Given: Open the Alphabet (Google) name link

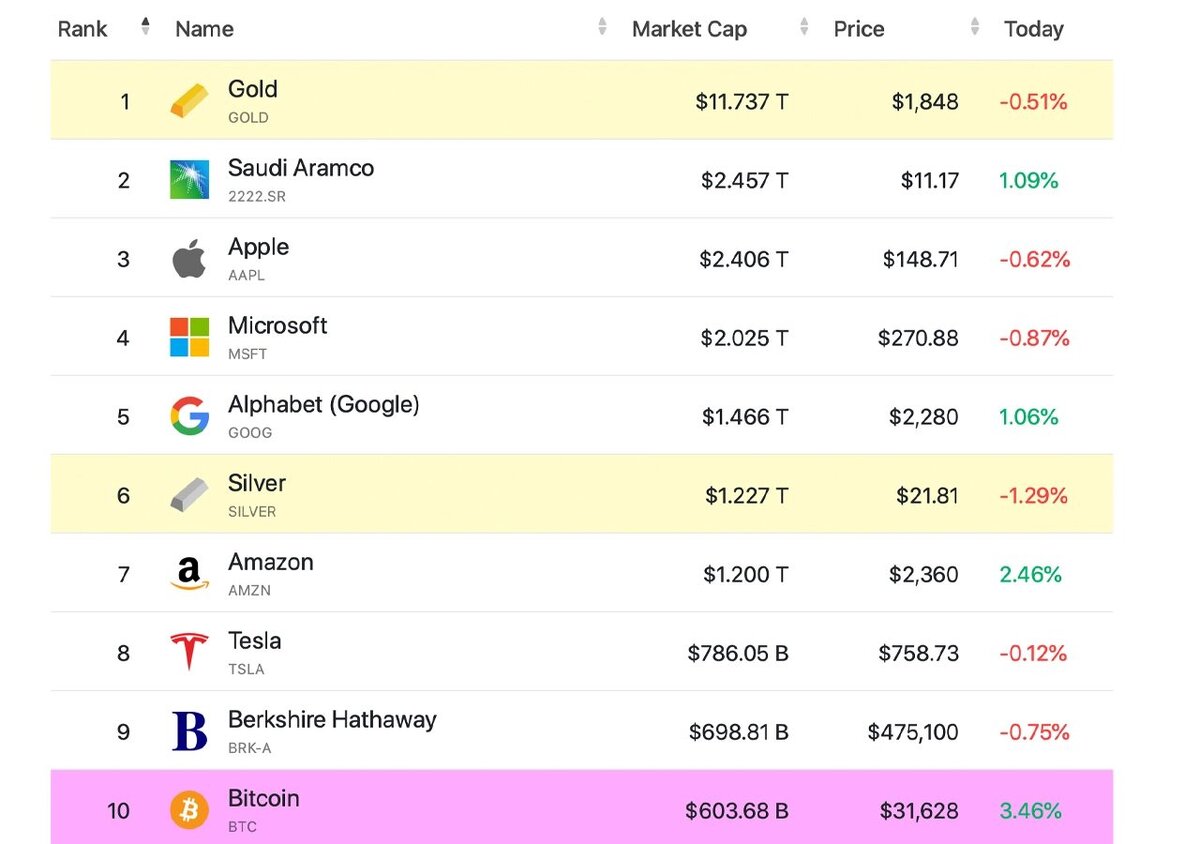Looking at the screenshot, I should coord(323,405).
